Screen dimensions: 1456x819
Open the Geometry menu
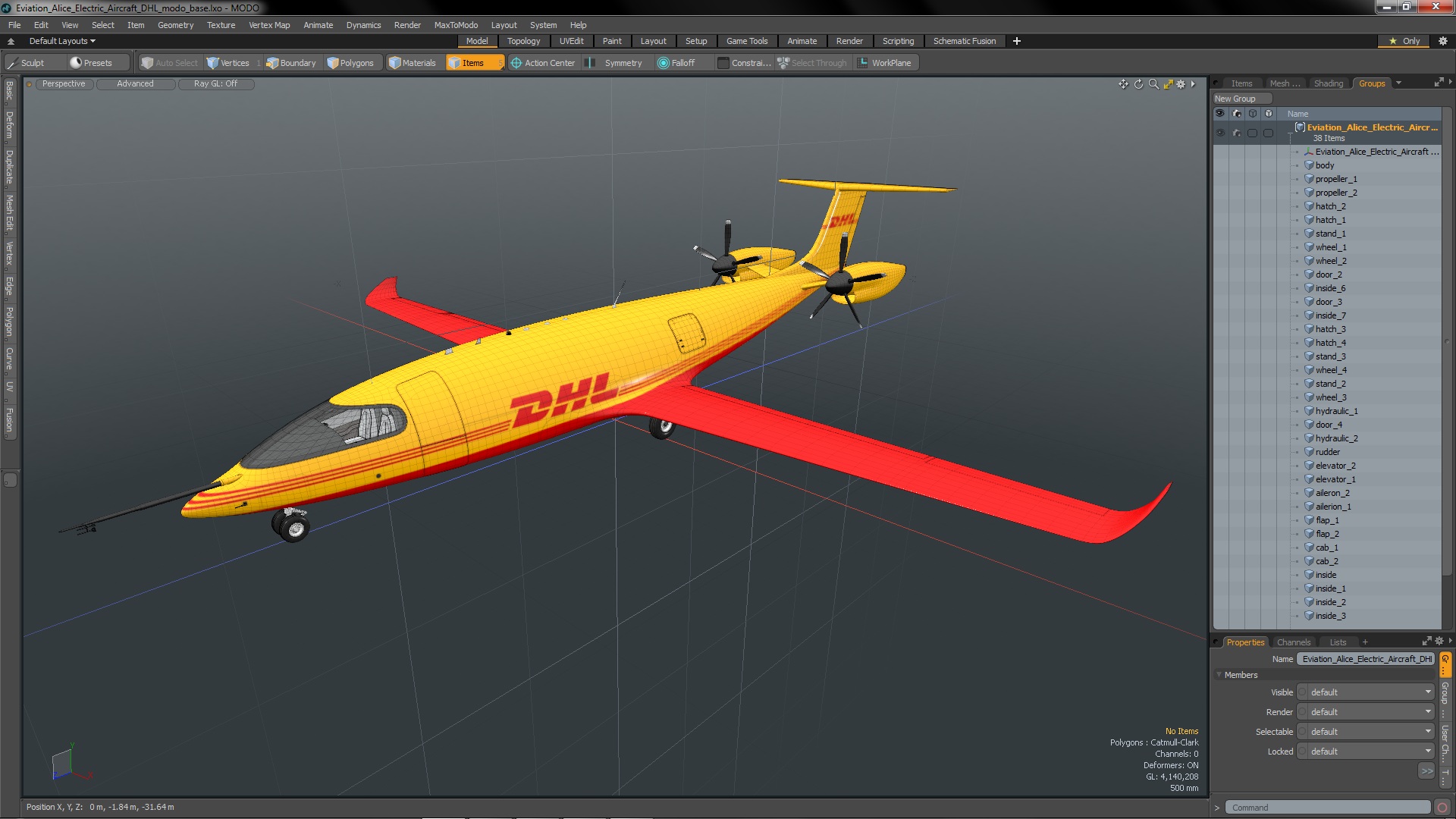tap(175, 25)
